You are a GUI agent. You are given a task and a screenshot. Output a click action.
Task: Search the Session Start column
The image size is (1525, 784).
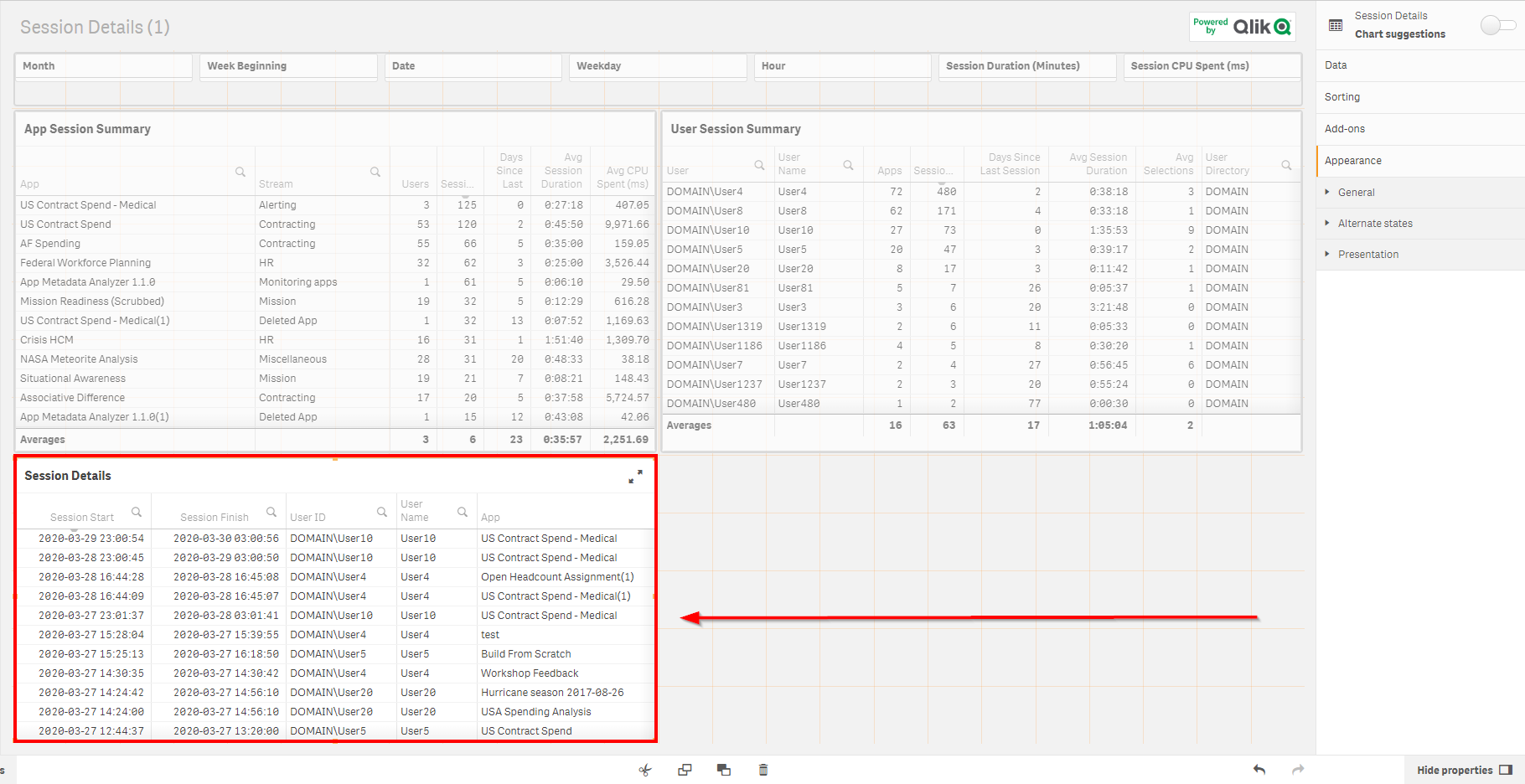click(137, 512)
